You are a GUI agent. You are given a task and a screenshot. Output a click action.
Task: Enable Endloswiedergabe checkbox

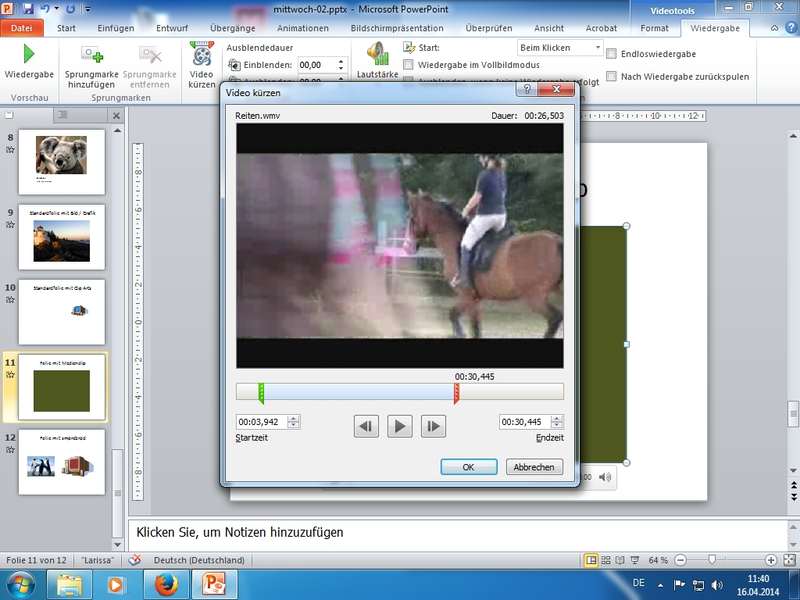click(611, 54)
